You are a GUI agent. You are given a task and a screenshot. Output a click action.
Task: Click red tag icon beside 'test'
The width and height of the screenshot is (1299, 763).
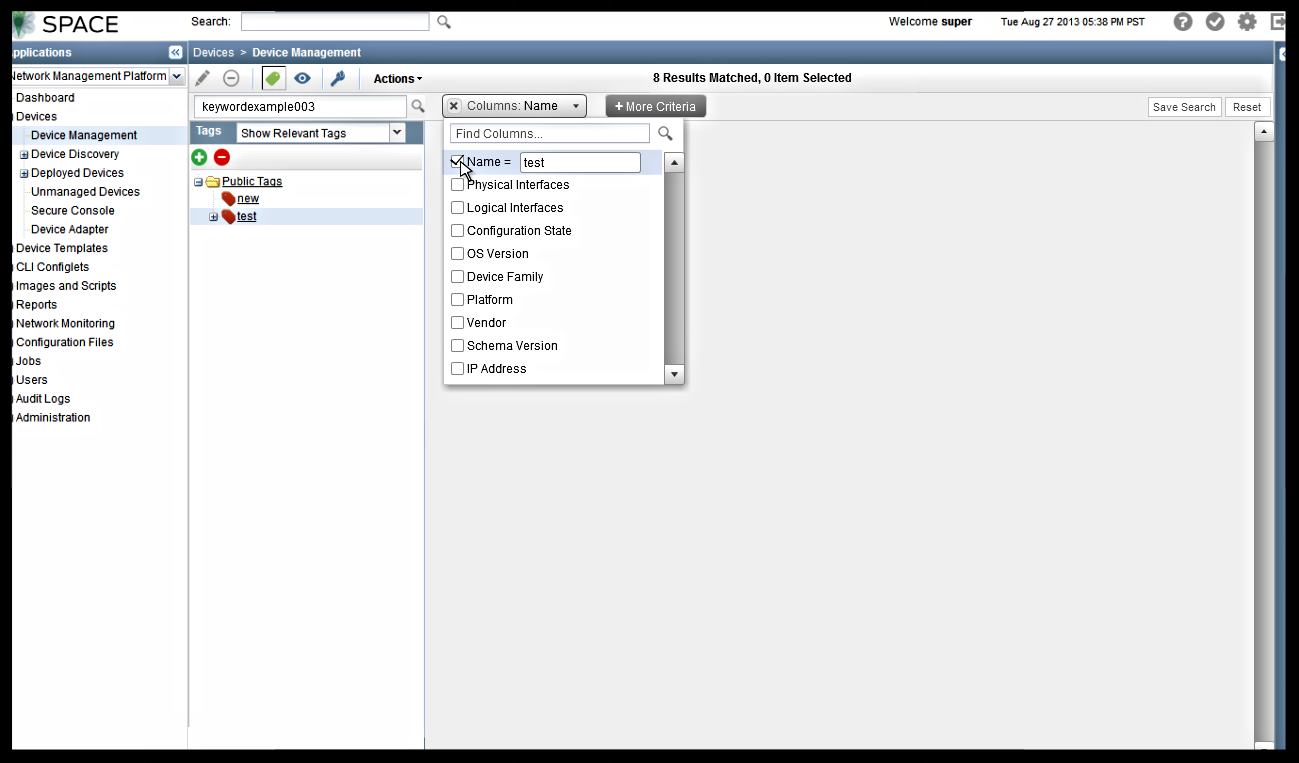click(228, 216)
